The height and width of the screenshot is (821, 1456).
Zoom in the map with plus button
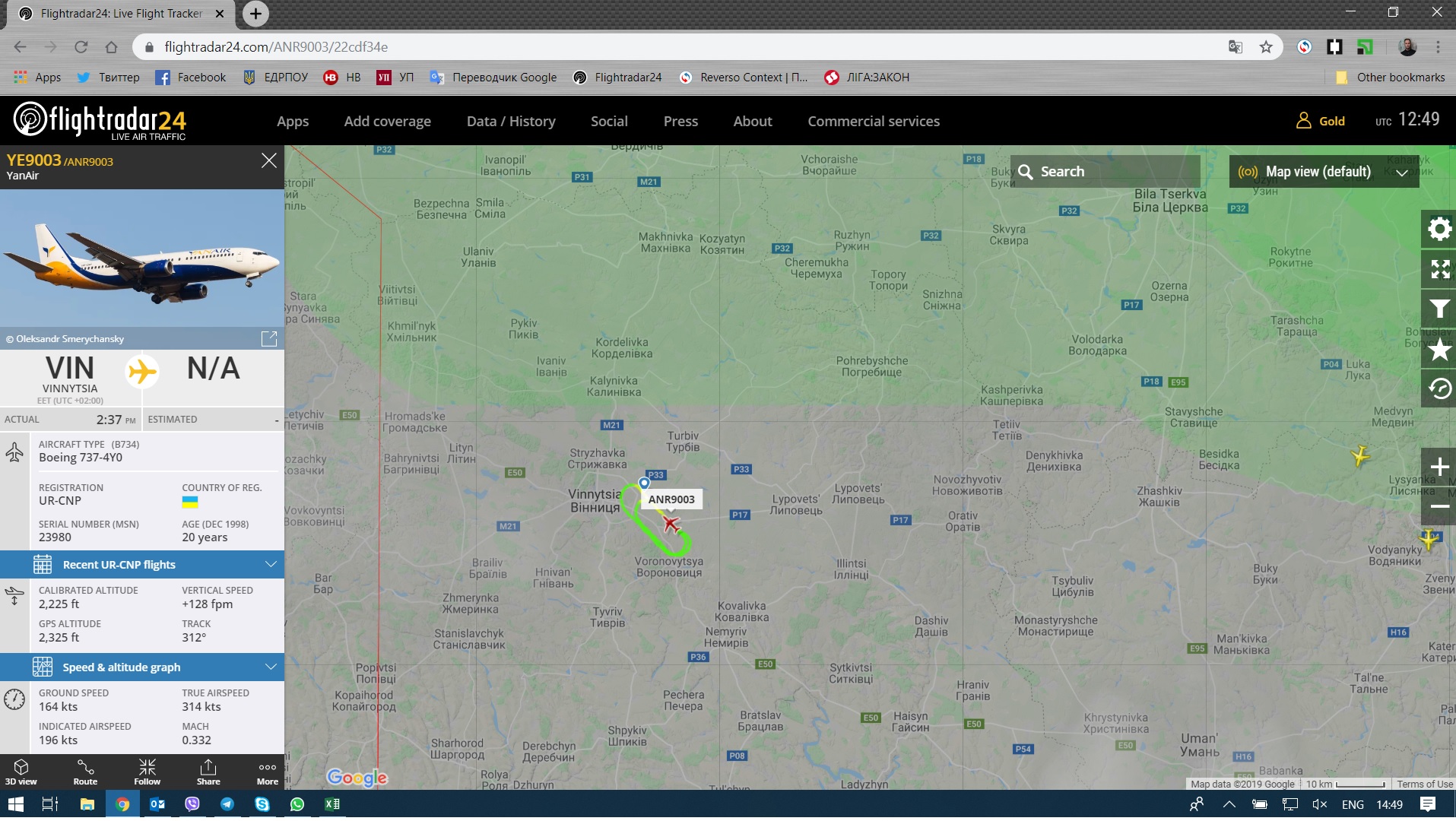pos(1439,467)
